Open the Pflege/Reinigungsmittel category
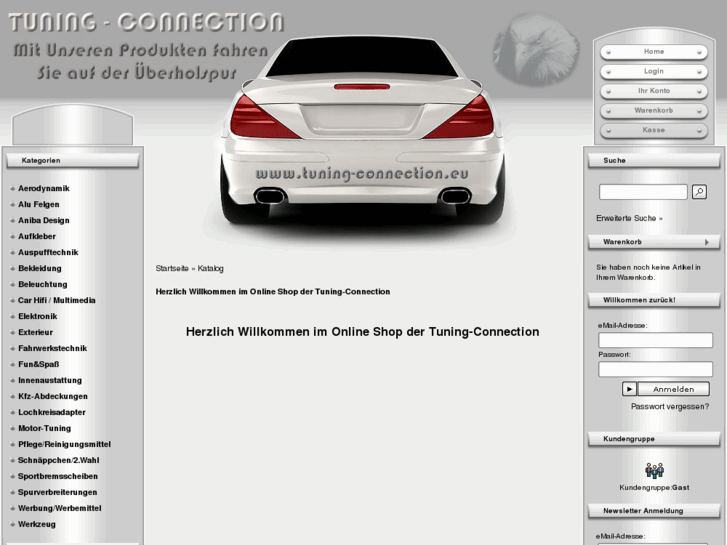Viewport: 727px width, 545px height. [x=64, y=444]
